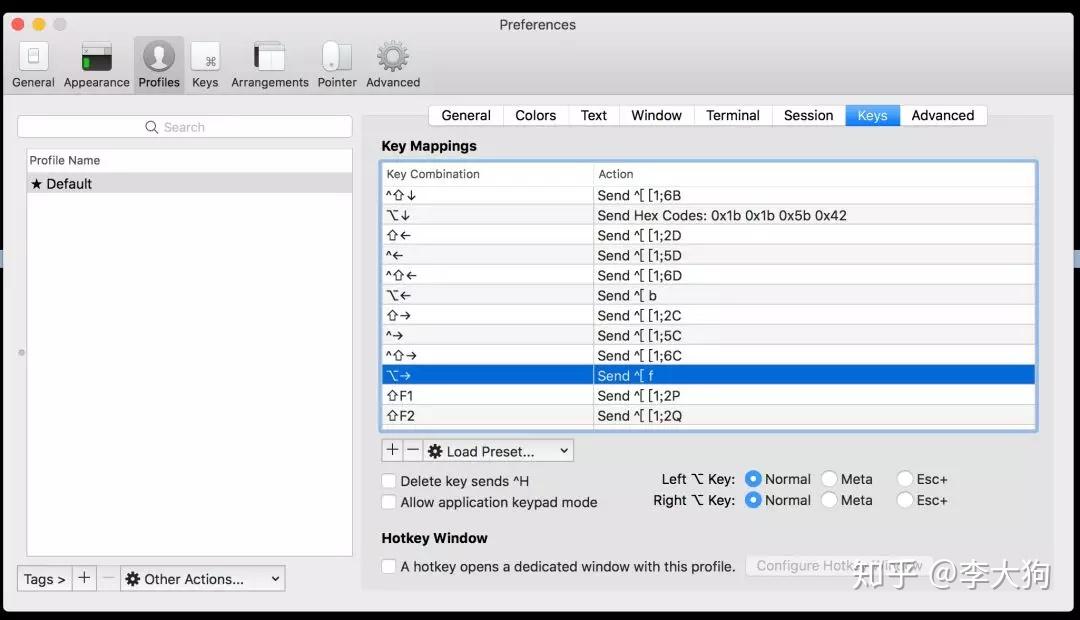Remove the profile with the minus button beside Tags
Viewport: 1080px width, 620px height.
tap(108, 578)
